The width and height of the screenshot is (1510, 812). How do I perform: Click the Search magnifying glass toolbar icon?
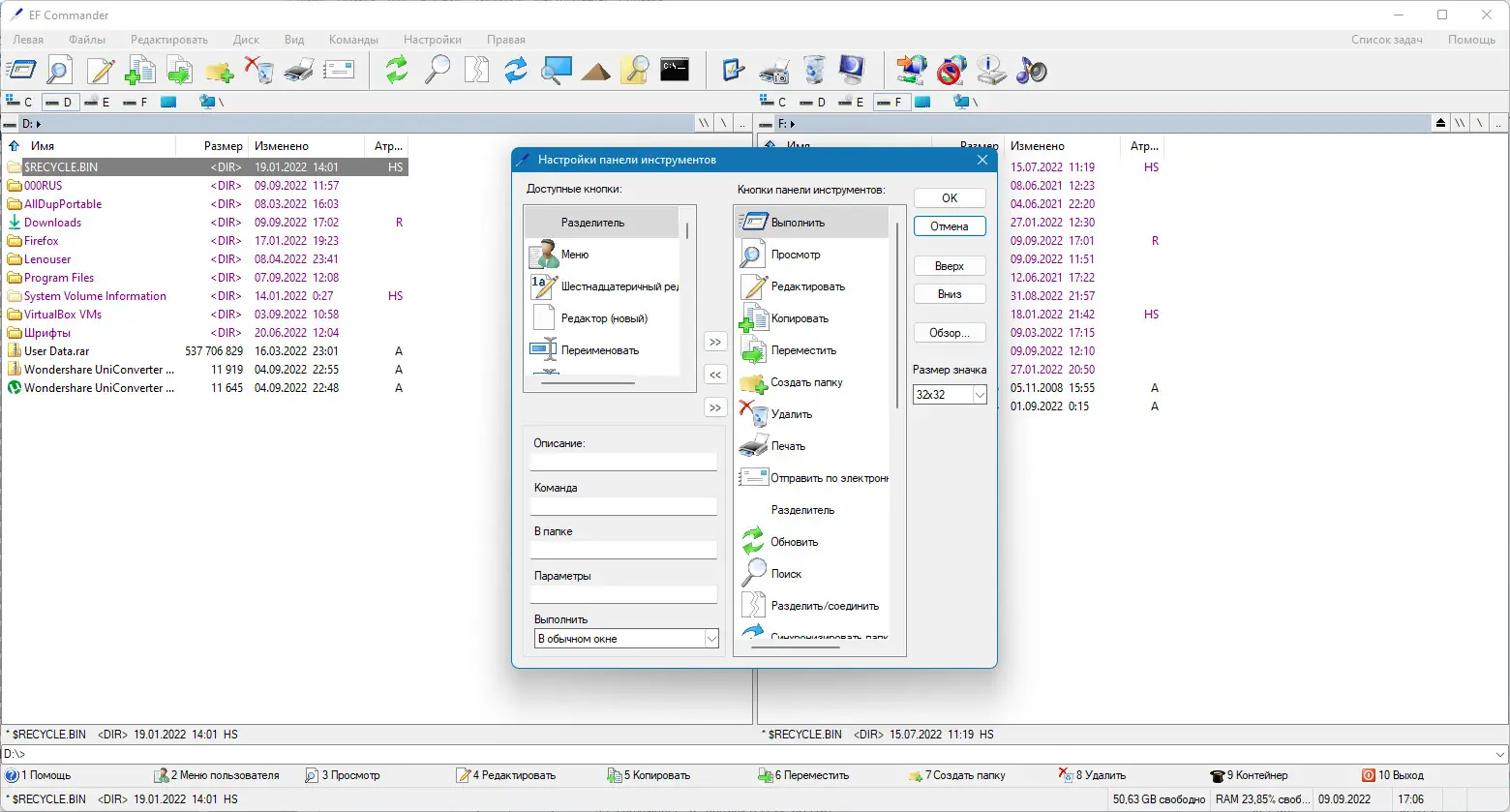point(438,70)
